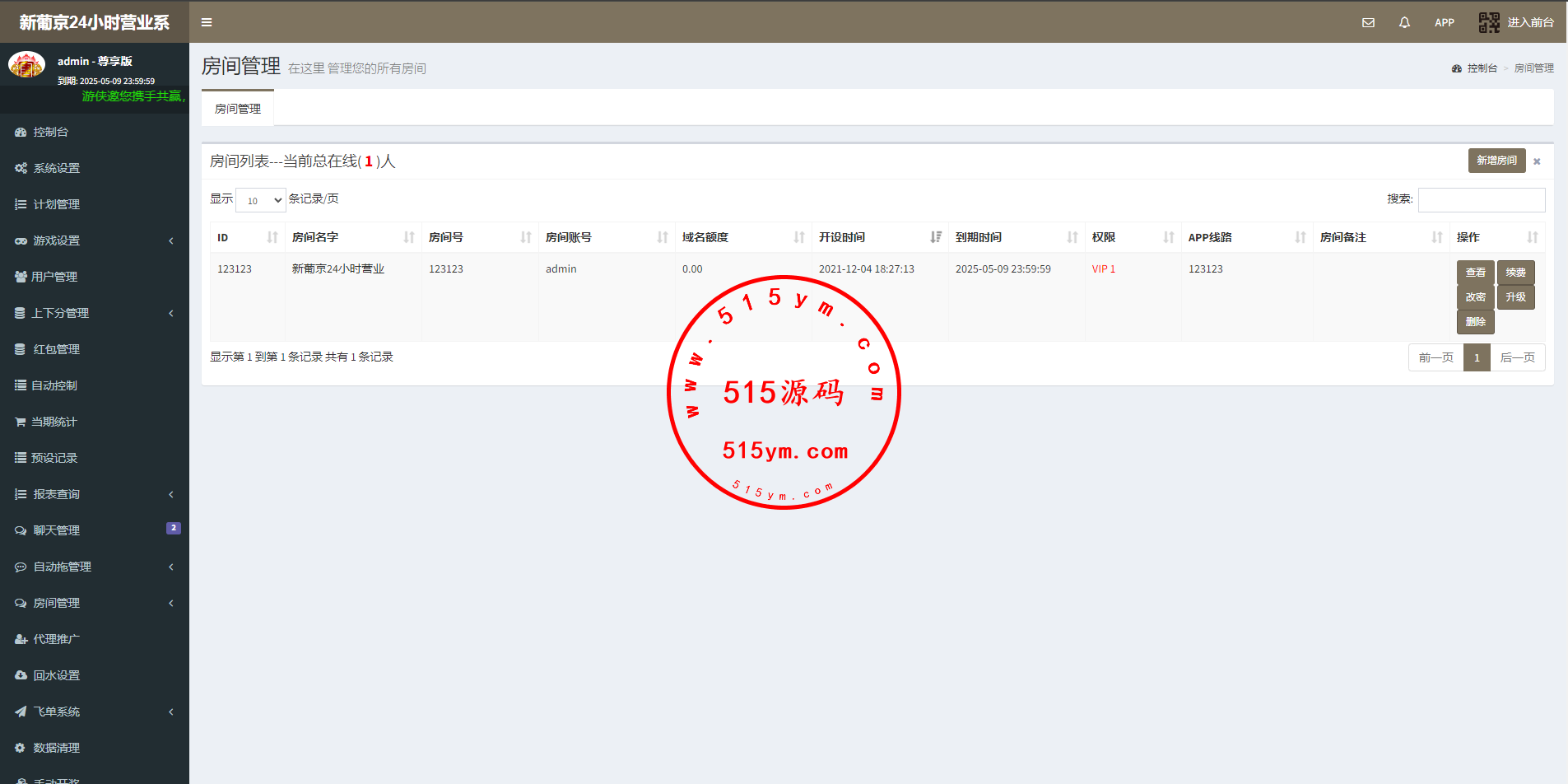Click 查看 button for room 123123
Screen dimensions: 1568x784
pos(1475,273)
